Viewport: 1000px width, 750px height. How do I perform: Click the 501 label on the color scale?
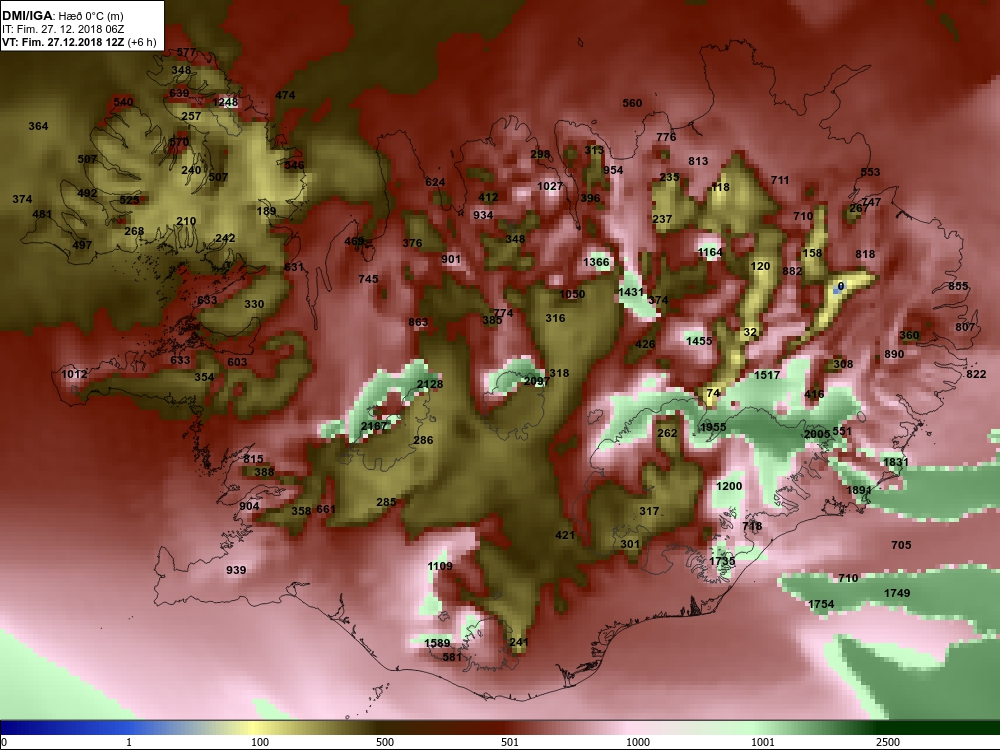click(510, 742)
